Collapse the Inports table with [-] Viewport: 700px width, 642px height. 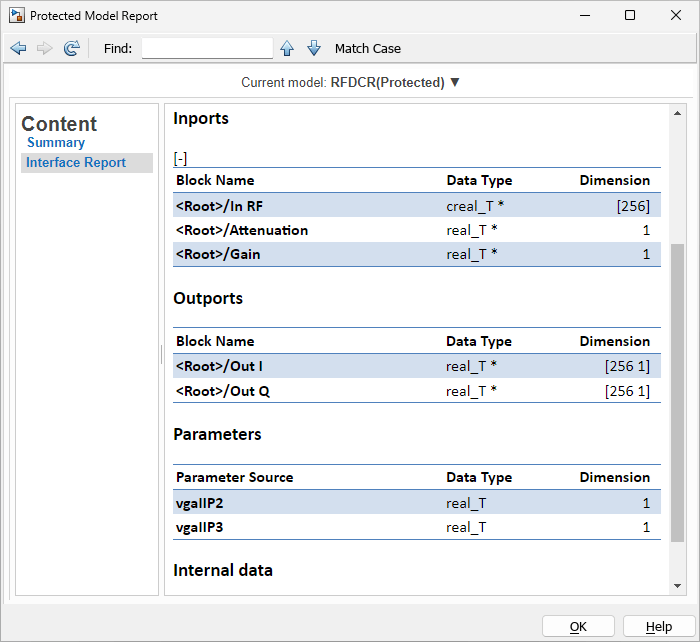click(x=180, y=158)
